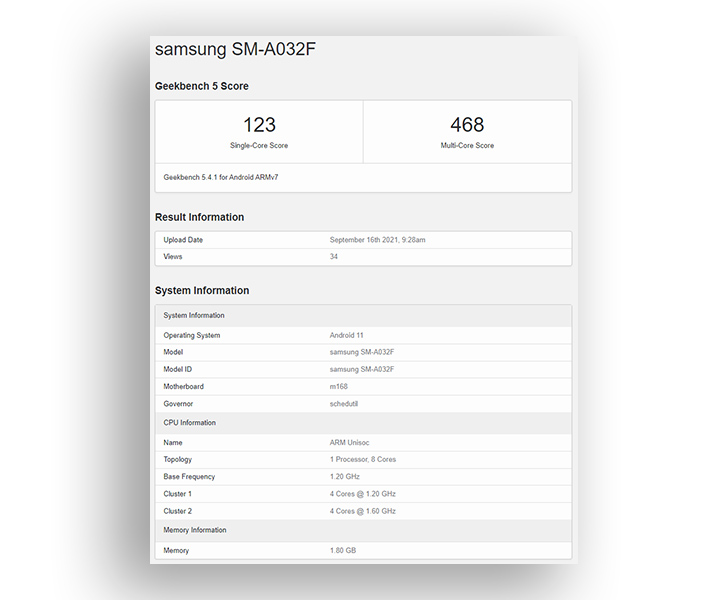Select the 4 Cores @ 1.60 GHz value

point(363,511)
